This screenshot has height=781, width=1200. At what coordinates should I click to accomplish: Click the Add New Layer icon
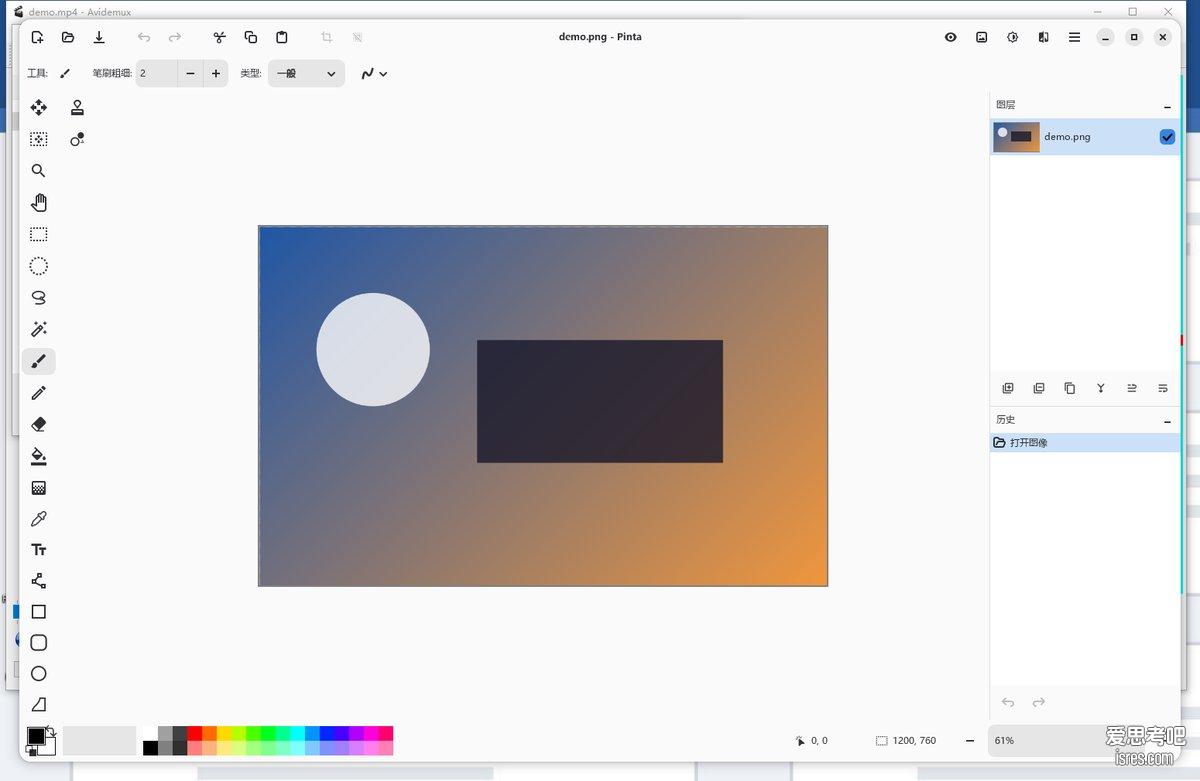click(1008, 388)
